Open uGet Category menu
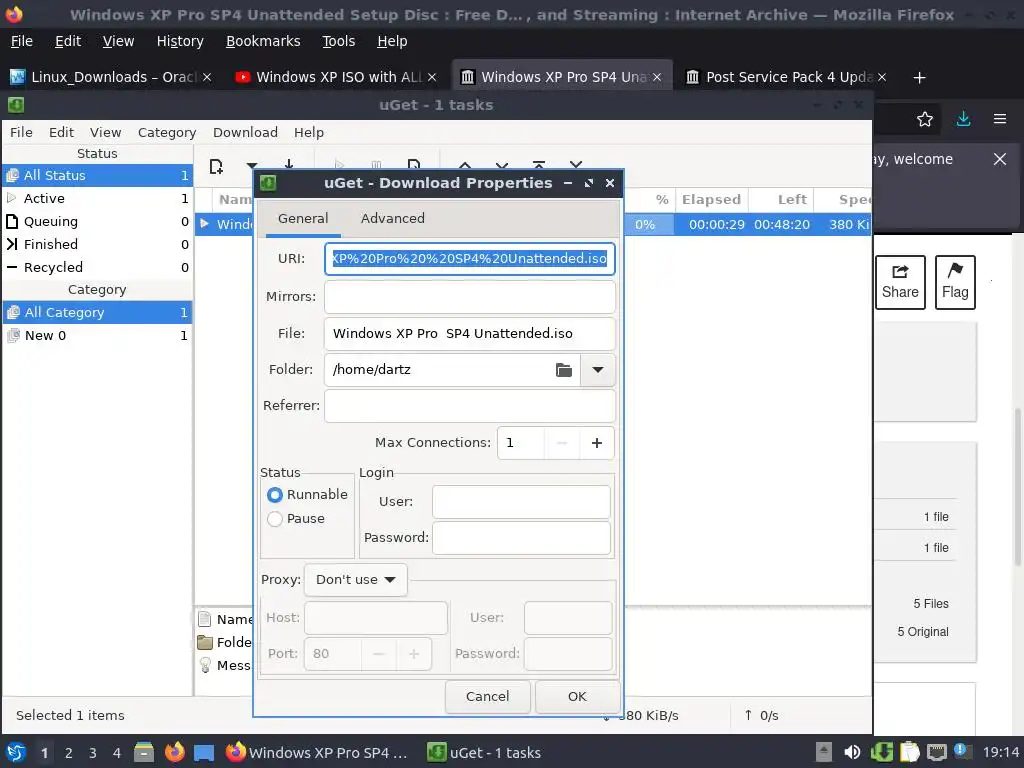 [x=167, y=133]
